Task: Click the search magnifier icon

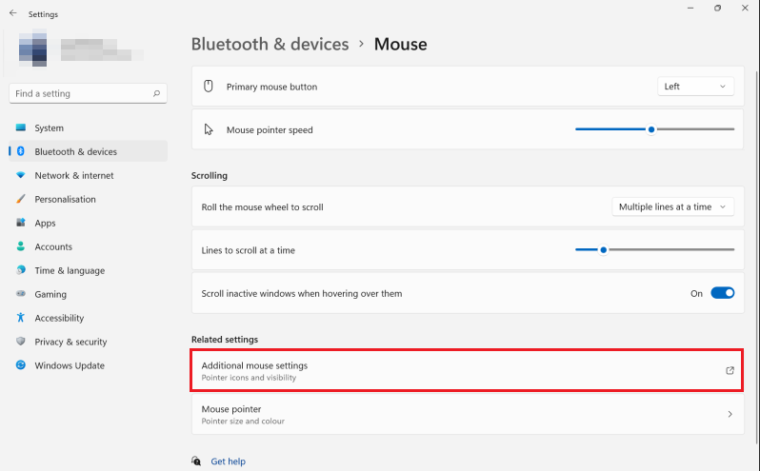Action: pos(157,94)
